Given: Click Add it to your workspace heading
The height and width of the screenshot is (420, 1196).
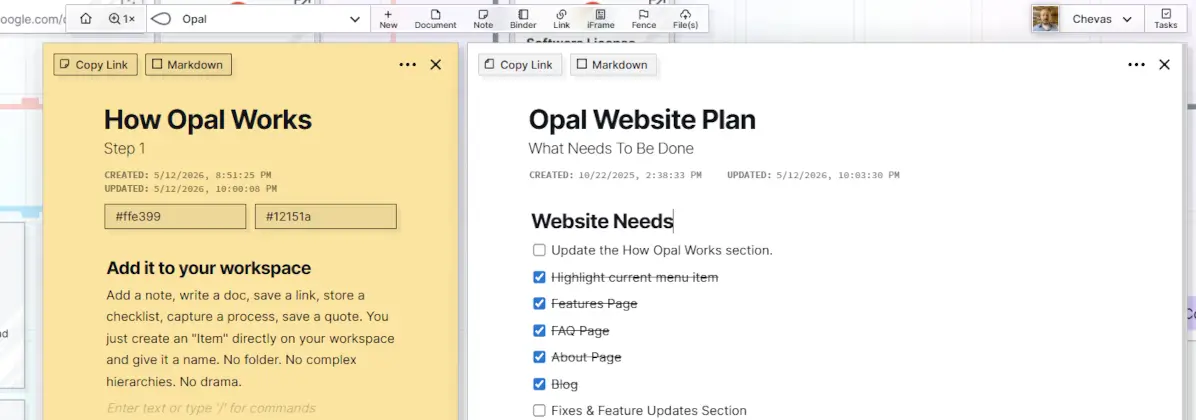Looking at the screenshot, I should [x=208, y=268].
